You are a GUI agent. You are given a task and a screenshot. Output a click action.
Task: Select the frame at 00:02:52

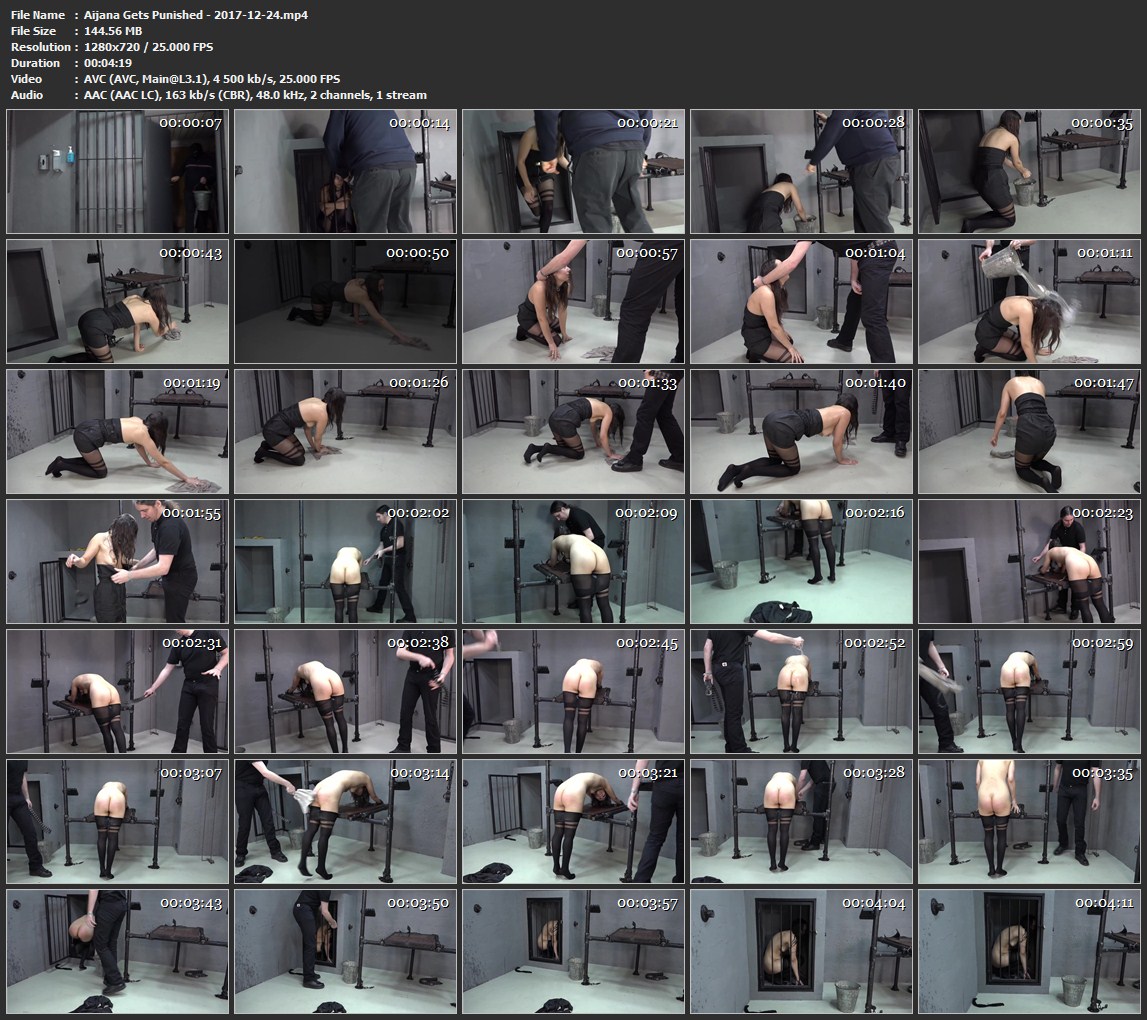coord(802,691)
